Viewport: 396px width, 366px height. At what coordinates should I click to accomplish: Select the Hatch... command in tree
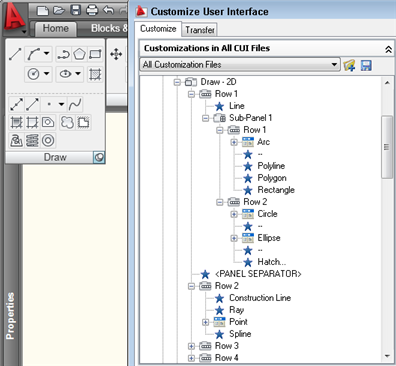pos(272,262)
